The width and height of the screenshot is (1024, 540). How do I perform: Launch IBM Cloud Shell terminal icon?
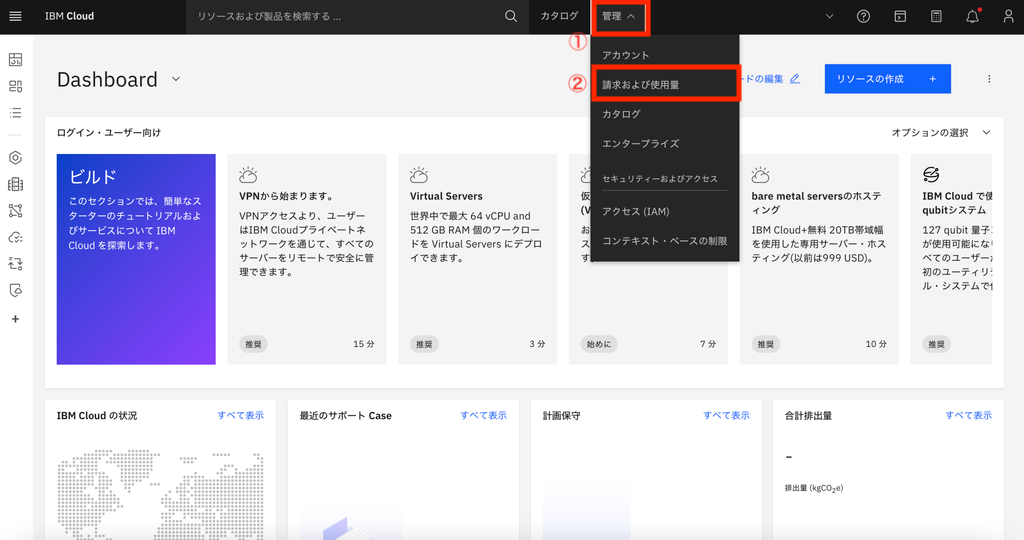pyautogui.click(x=900, y=16)
